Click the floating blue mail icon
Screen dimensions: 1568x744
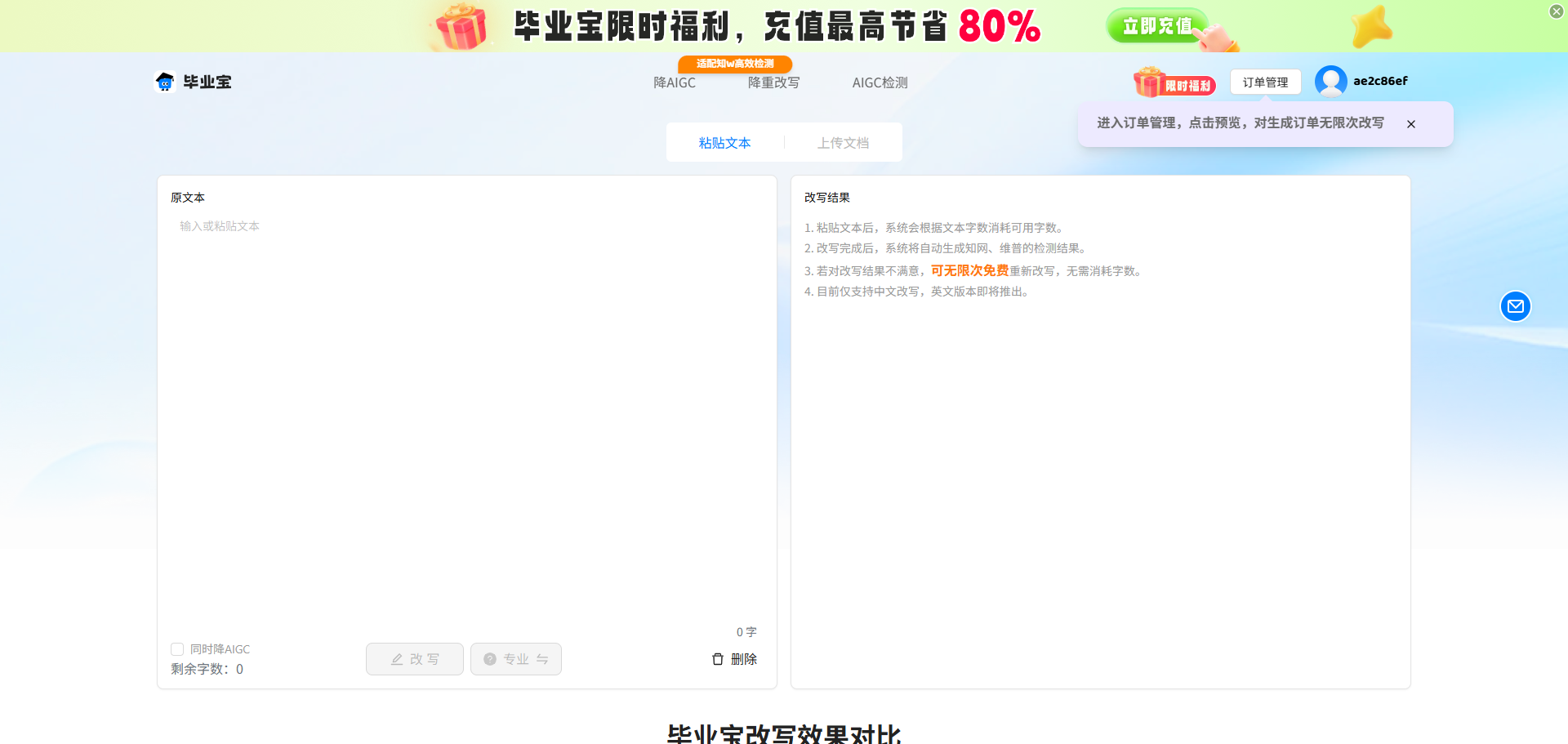point(1516,306)
